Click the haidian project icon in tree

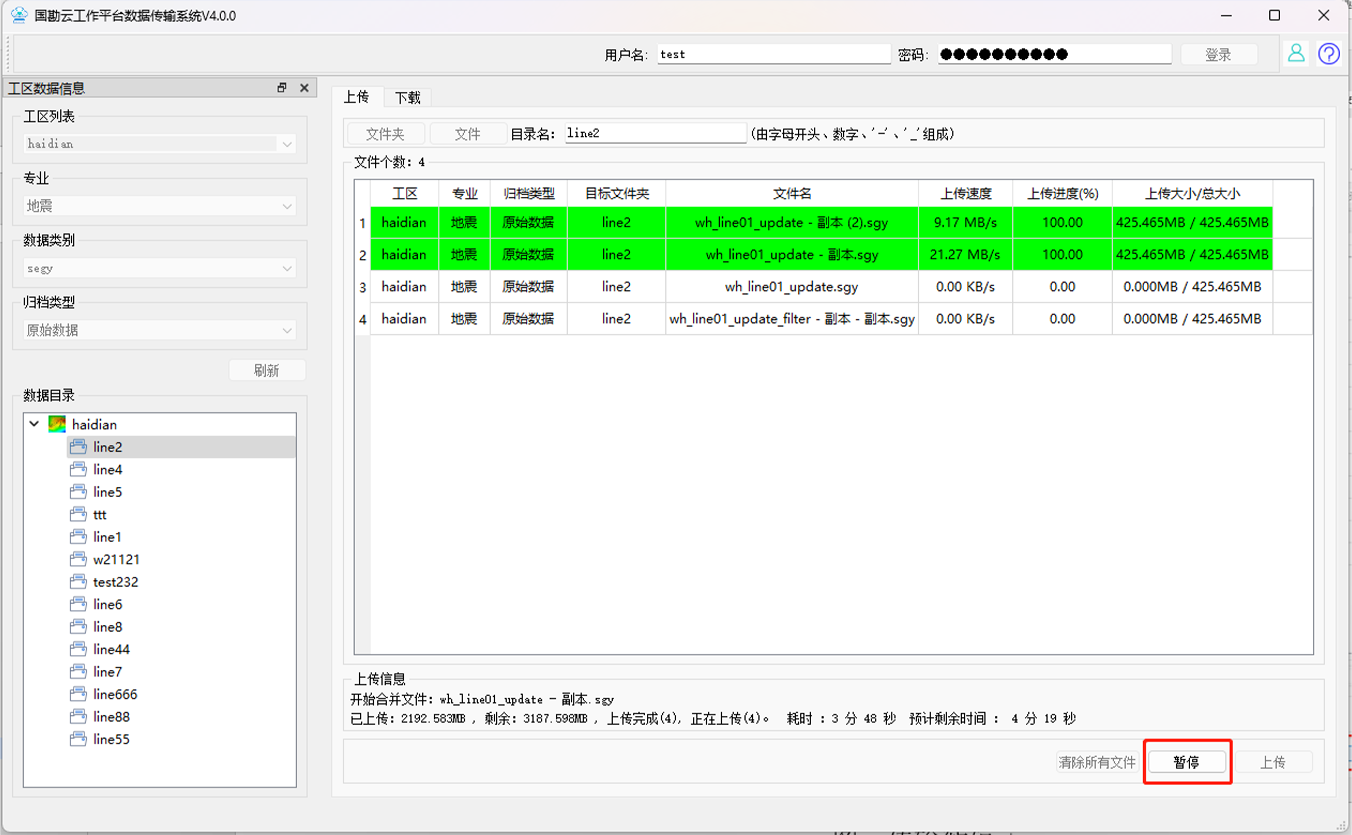pyautogui.click(x=57, y=424)
